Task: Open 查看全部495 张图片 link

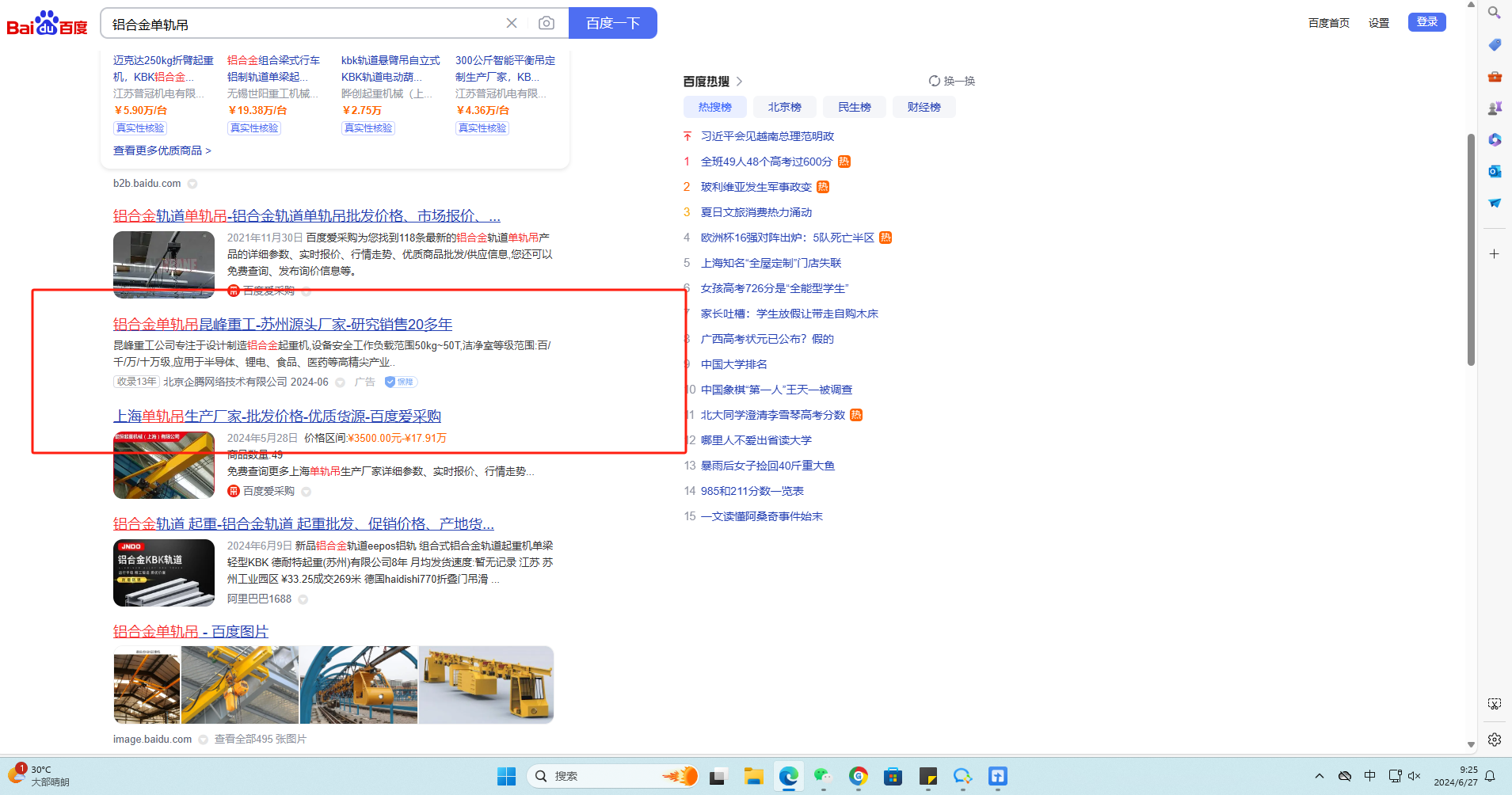Action: (x=261, y=740)
